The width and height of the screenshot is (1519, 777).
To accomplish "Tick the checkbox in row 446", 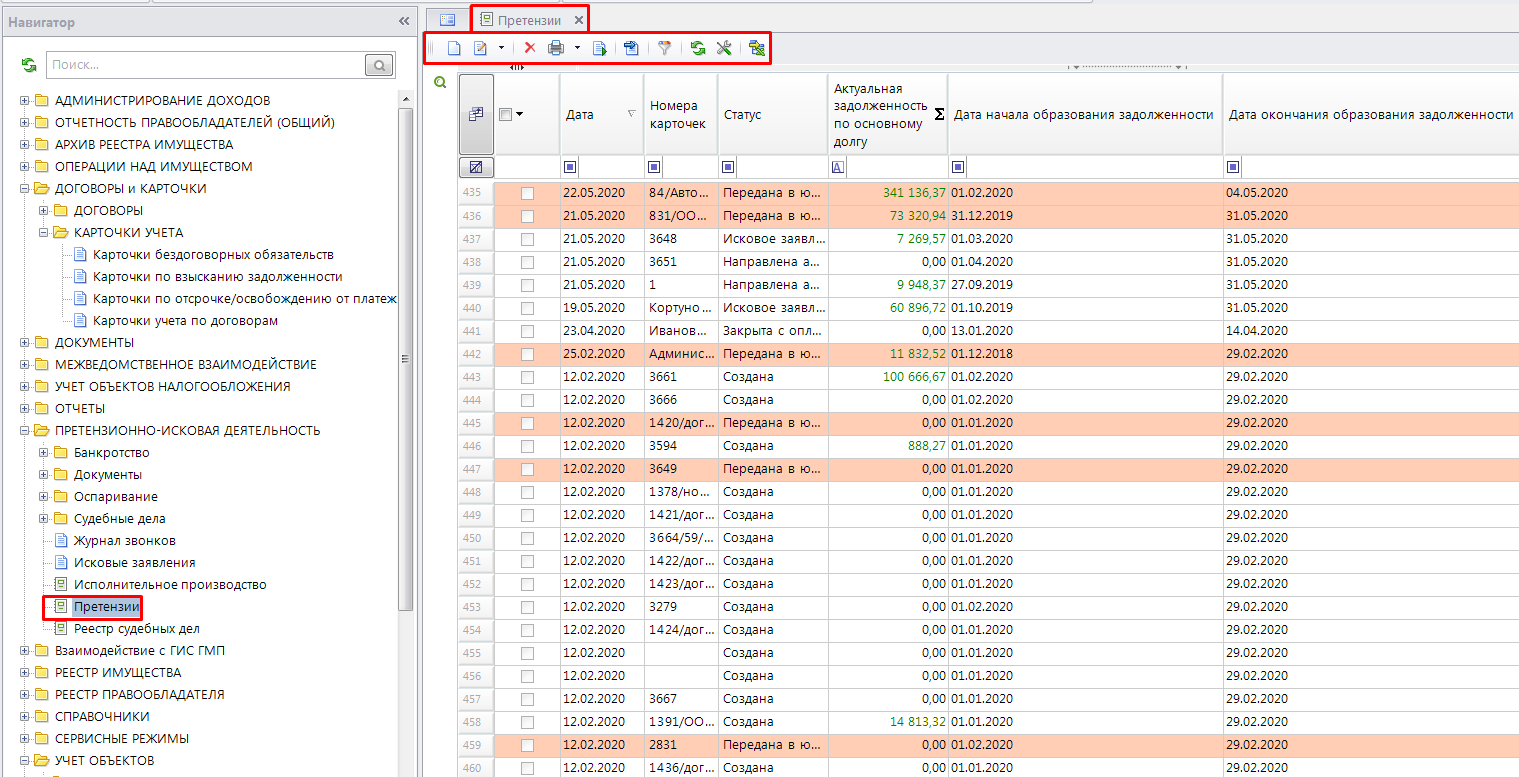I will (x=527, y=446).
